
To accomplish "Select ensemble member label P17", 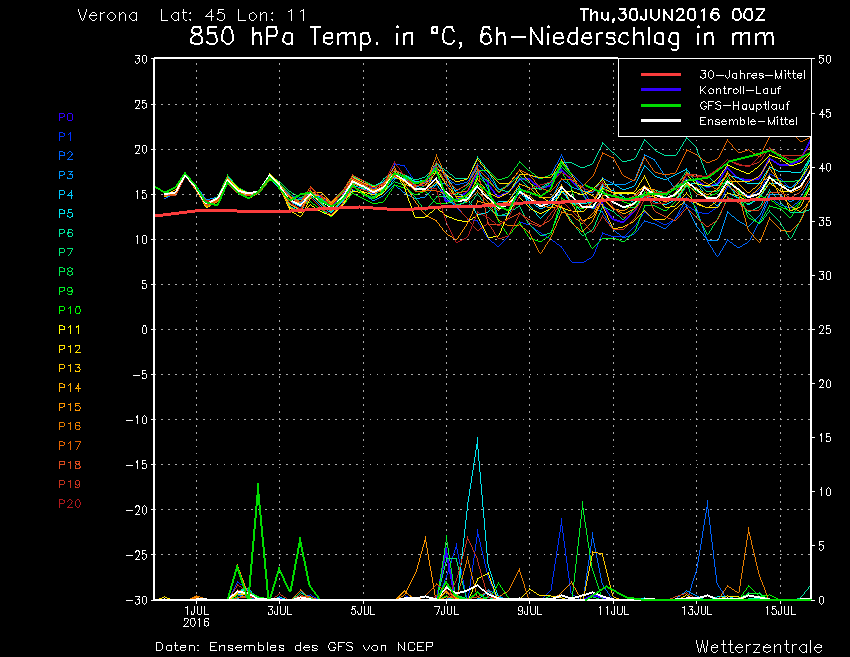I will point(70,446).
